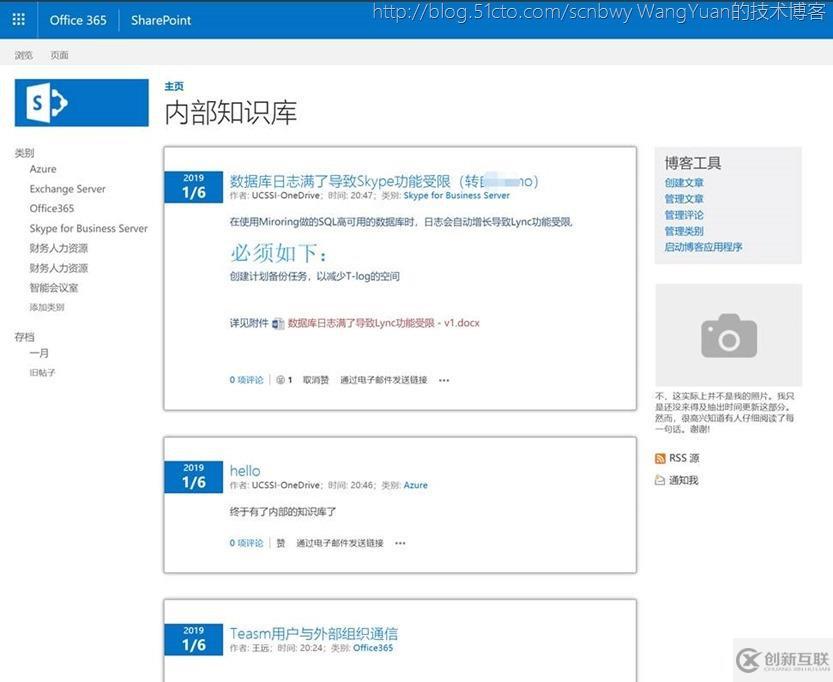Image resolution: width=833 pixels, height=682 pixels.
Task: Open the 页面 ribbon tab
Action: [59, 55]
